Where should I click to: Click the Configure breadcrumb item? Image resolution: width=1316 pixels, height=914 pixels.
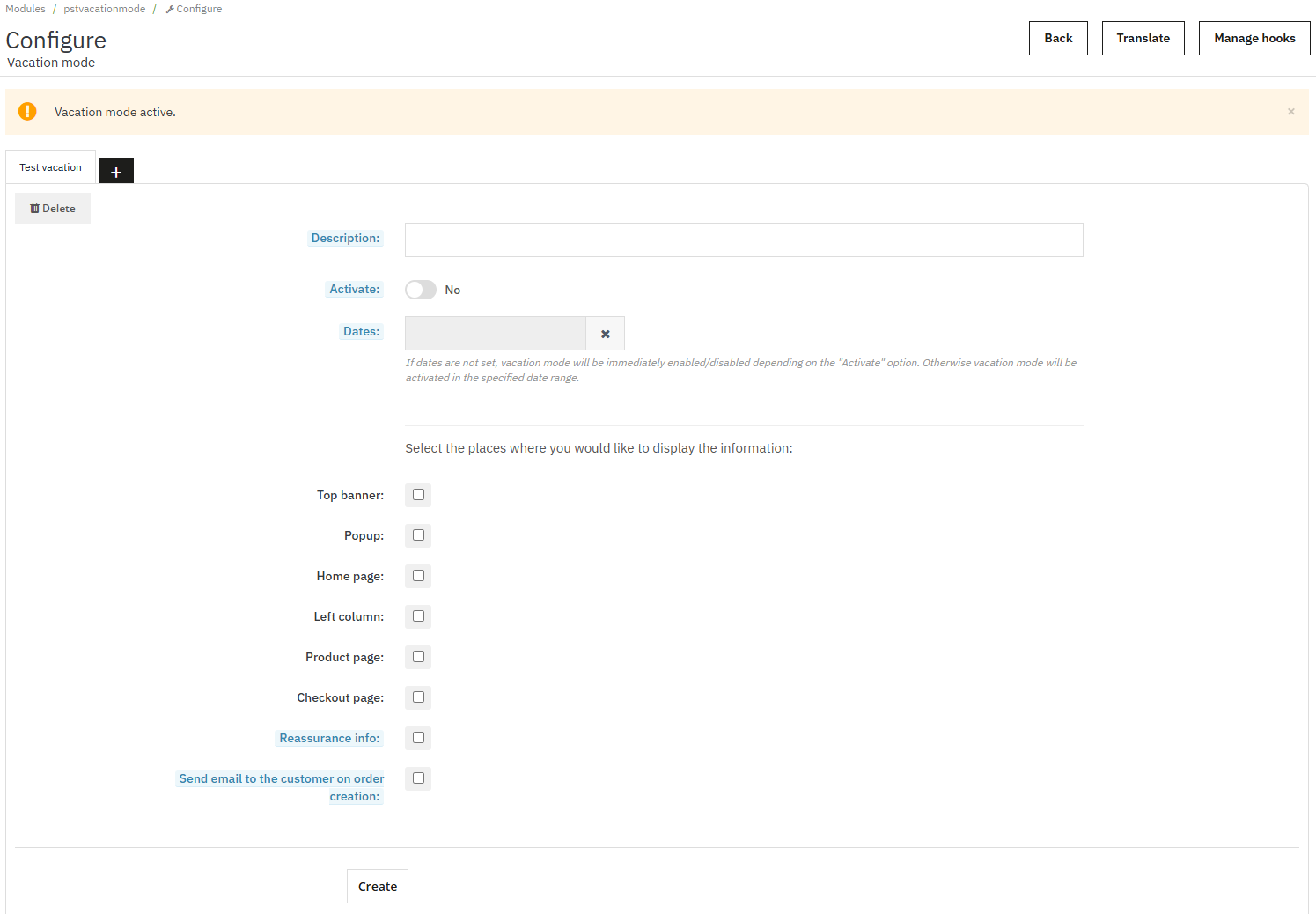click(x=194, y=9)
